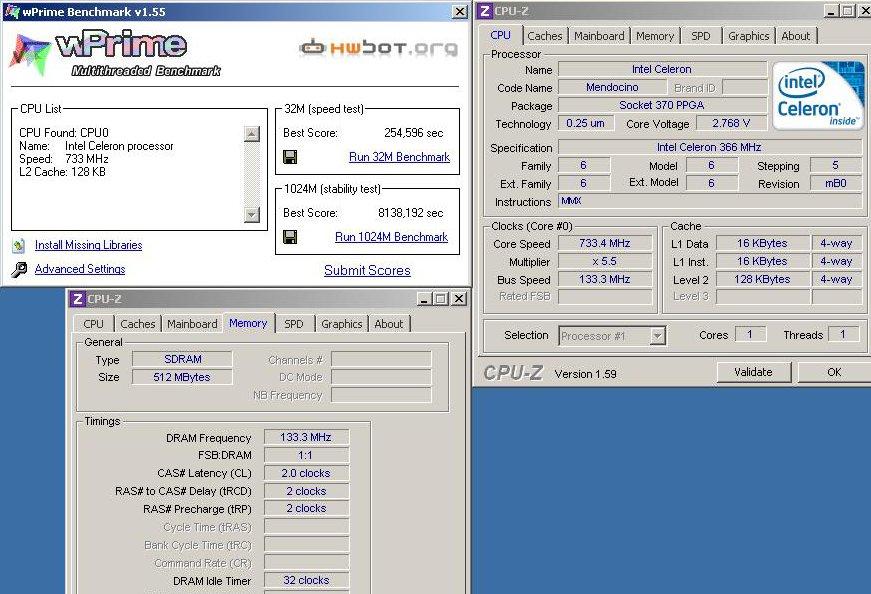The height and width of the screenshot is (594, 871).
Task: Open the Processor #1 selection dropdown
Action: click(658, 336)
